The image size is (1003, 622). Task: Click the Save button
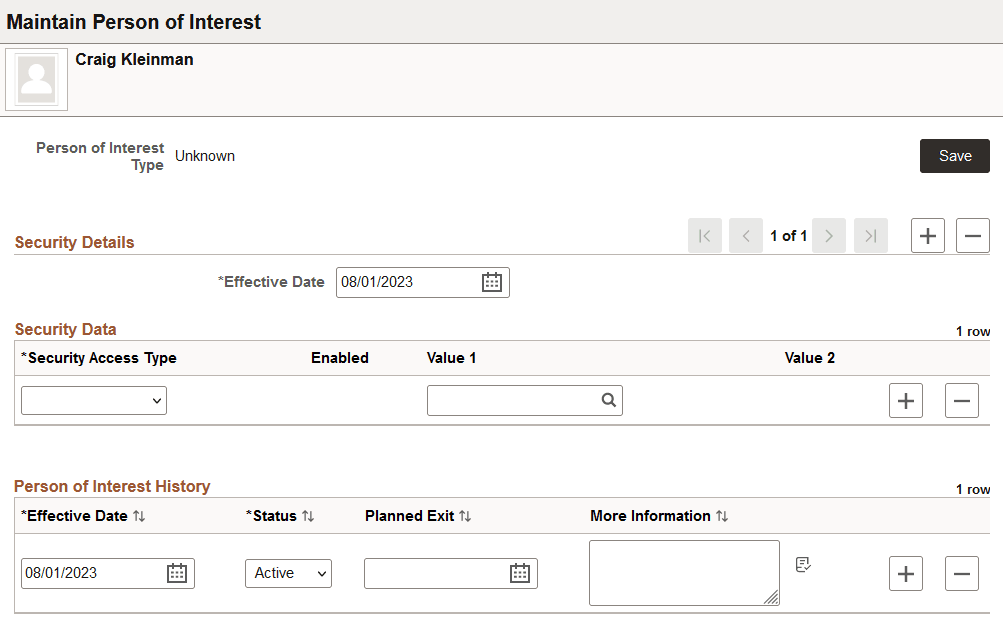(x=954, y=156)
